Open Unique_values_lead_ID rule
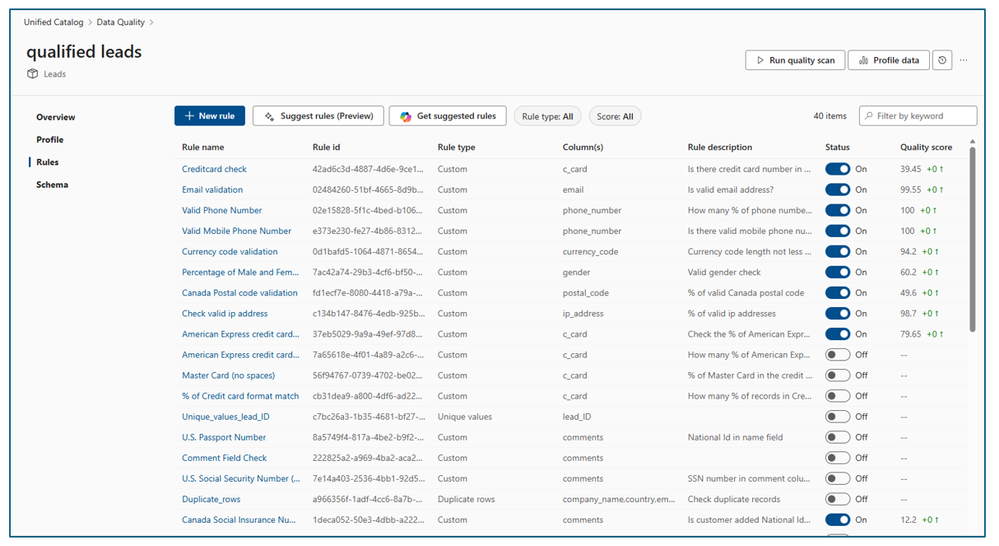The height and width of the screenshot is (546, 999). pos(226,417)
